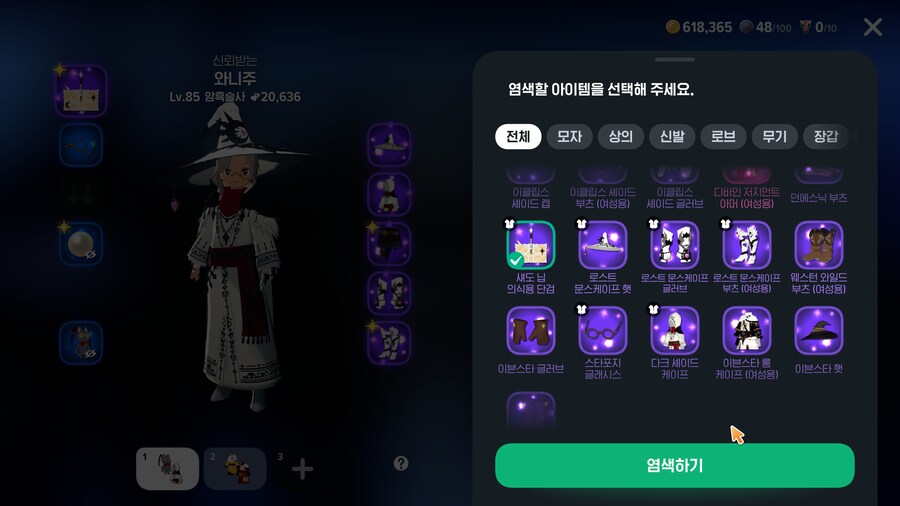The height and width of the screenshot is (506, 900).
Task: Open the help question mark icon
Action: pos(401,464)
